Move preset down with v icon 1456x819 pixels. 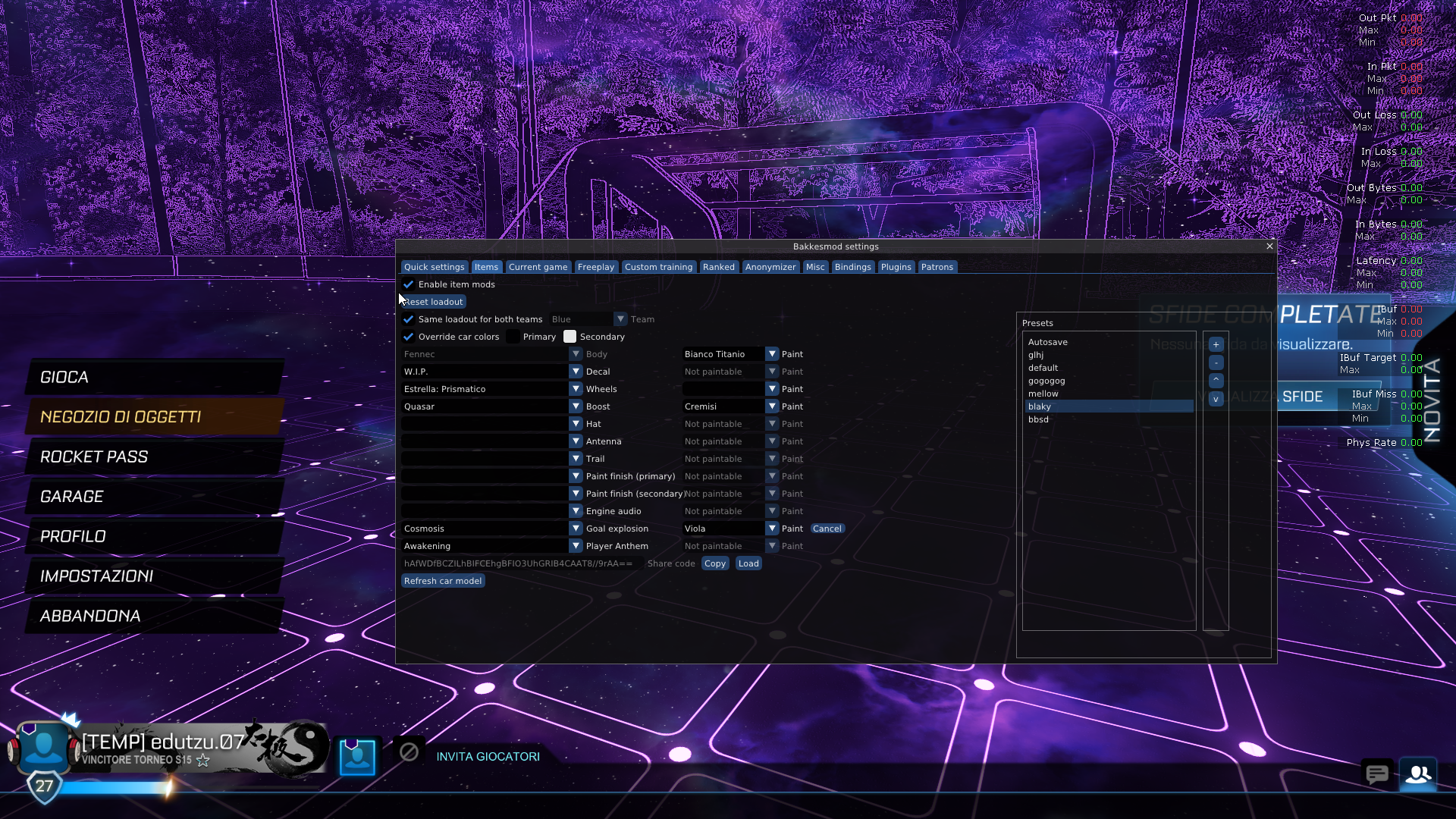1216,399
